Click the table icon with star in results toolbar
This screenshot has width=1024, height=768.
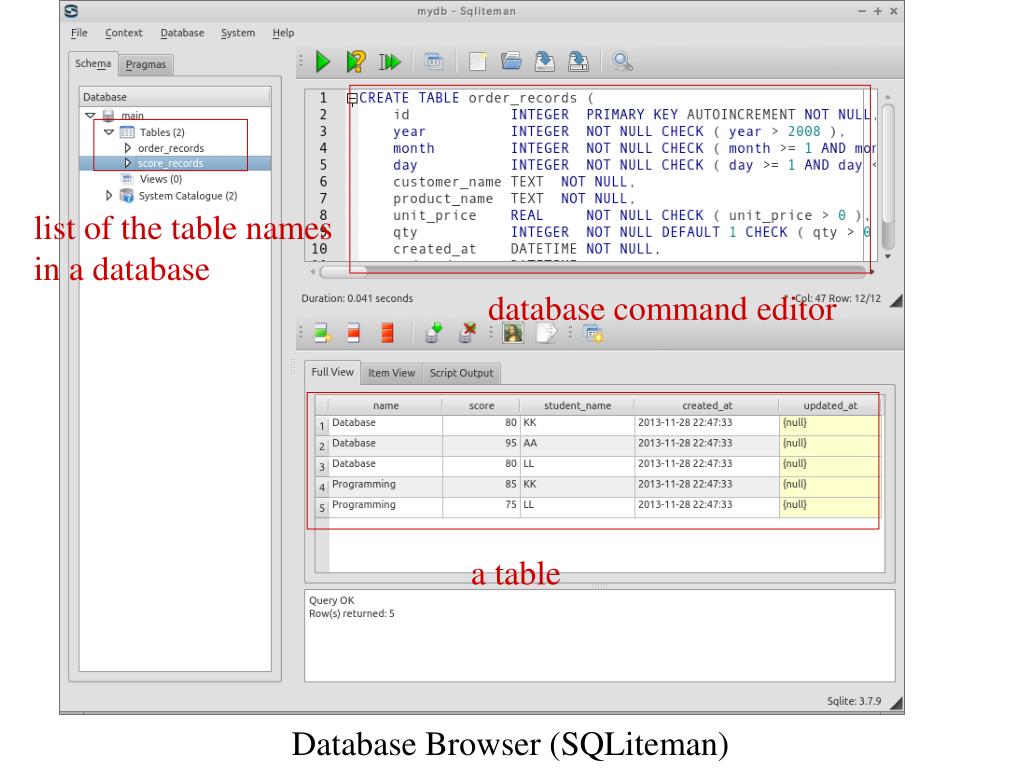[593, 334]
